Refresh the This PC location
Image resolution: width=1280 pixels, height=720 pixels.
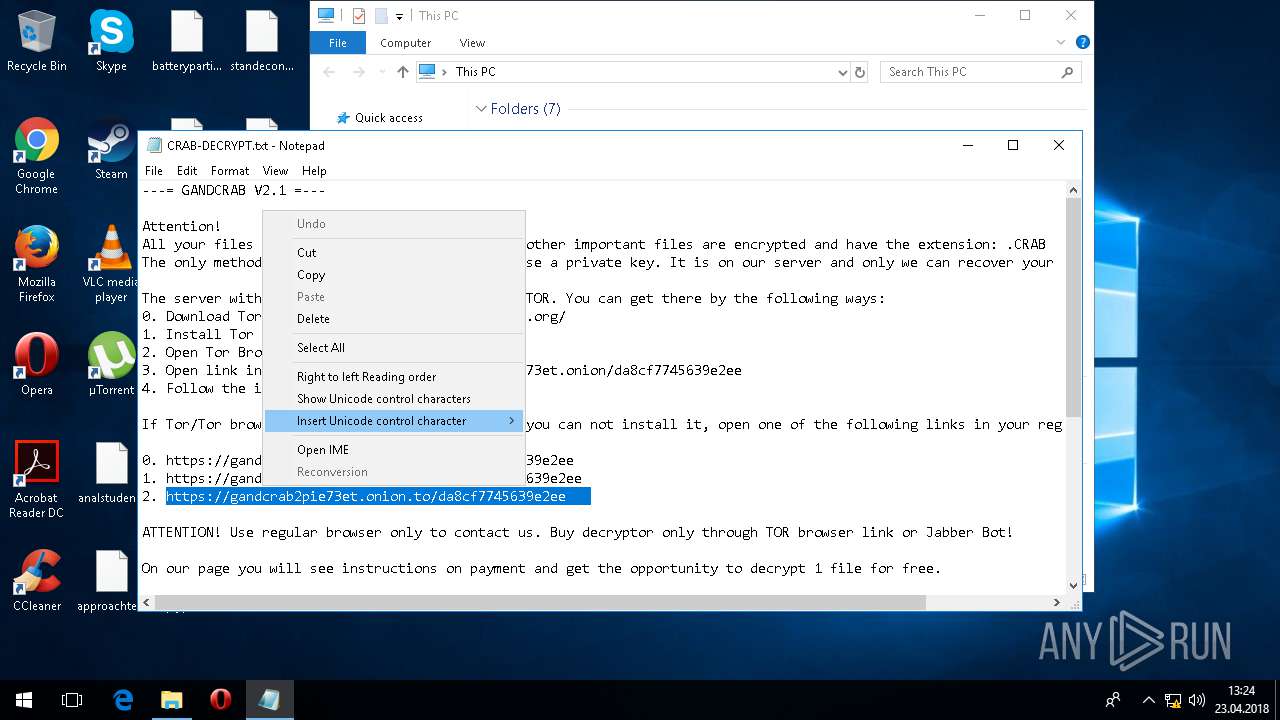(860, 72)
